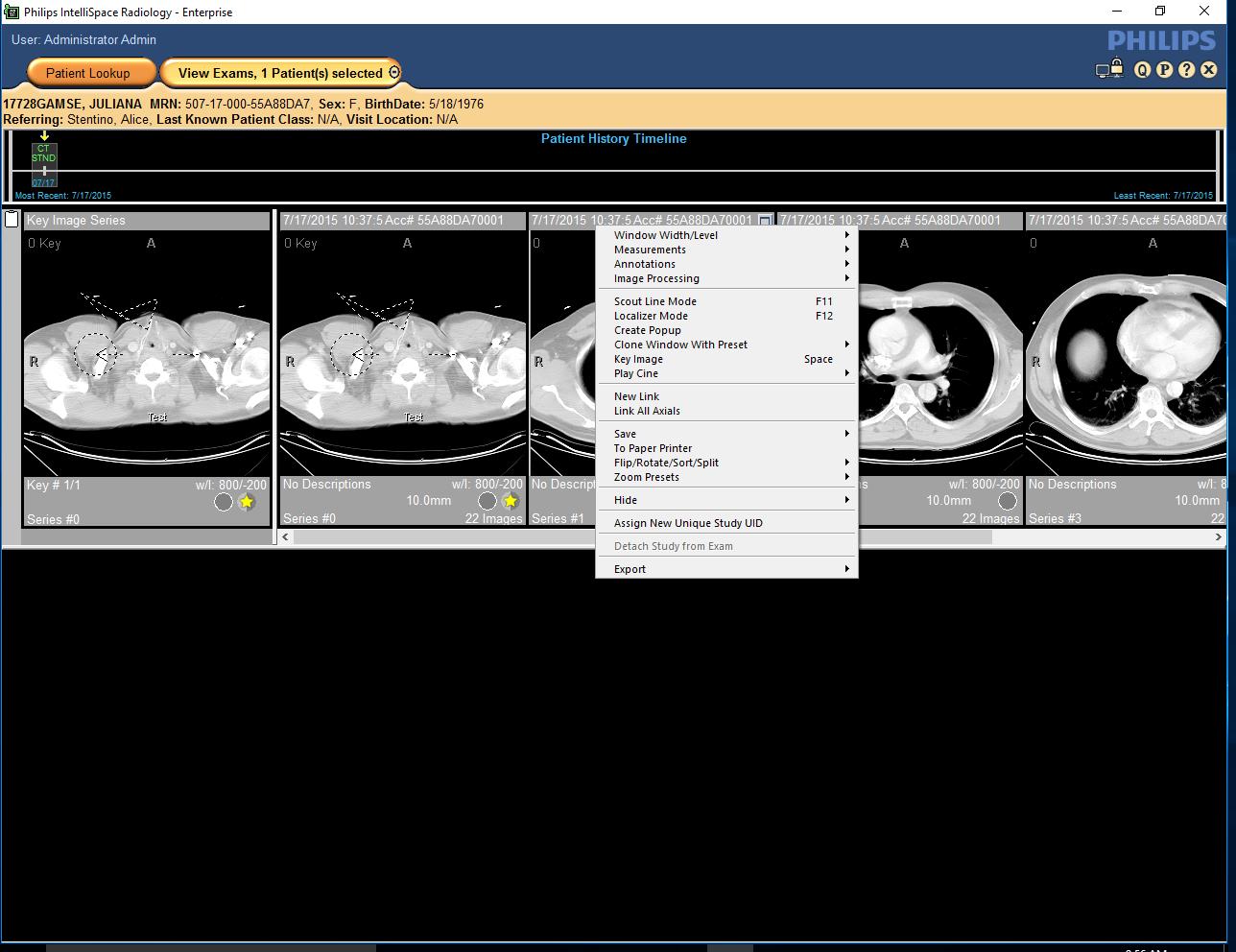Select Assign New Unique Study UID
This screenshot has height=952, width=1236.
coord(726,523)
